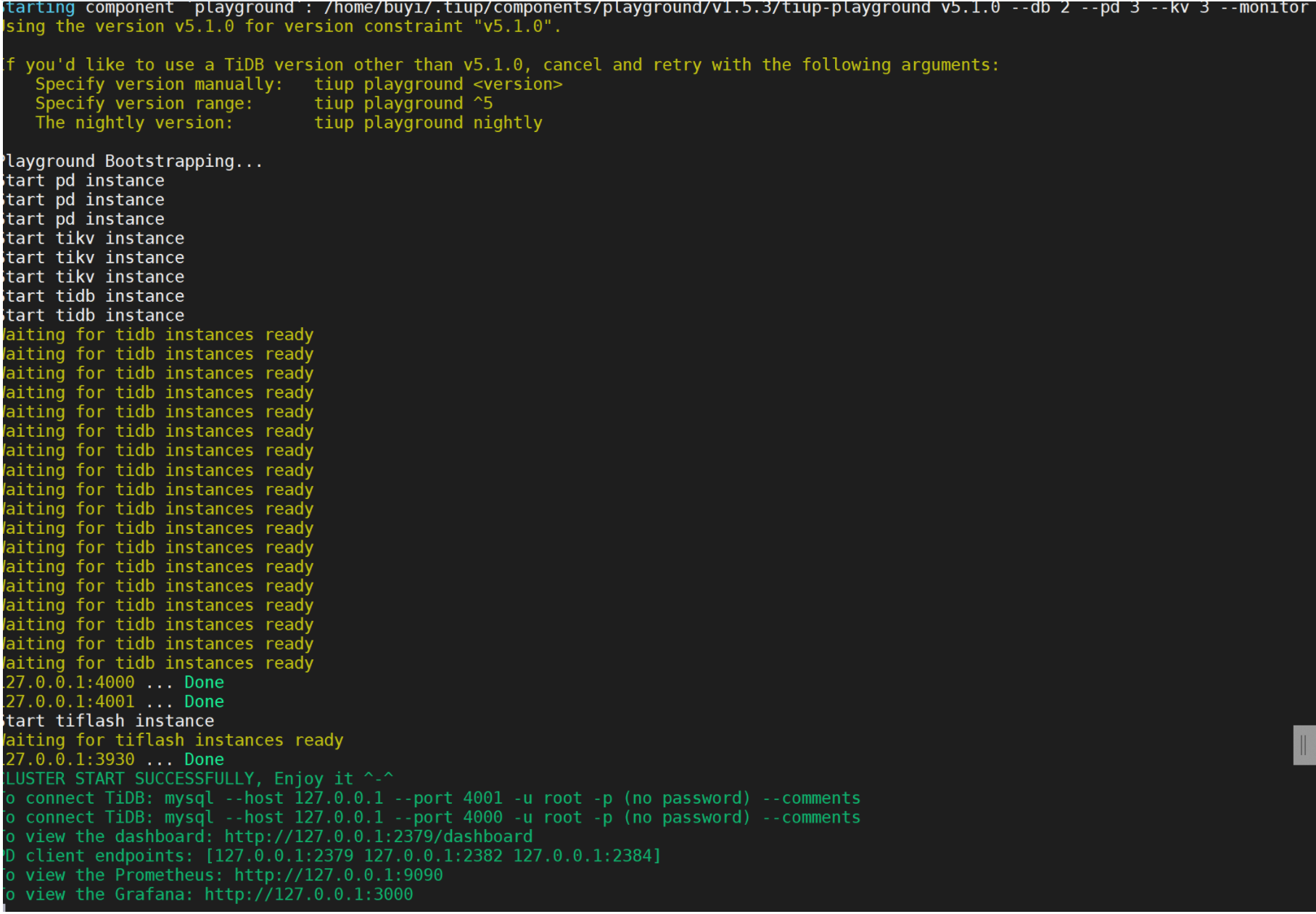Viewport: 1316px width, 914px height.
Task: Click the CLUSTER START SUCCESSFULLY message
Action: 196,778
